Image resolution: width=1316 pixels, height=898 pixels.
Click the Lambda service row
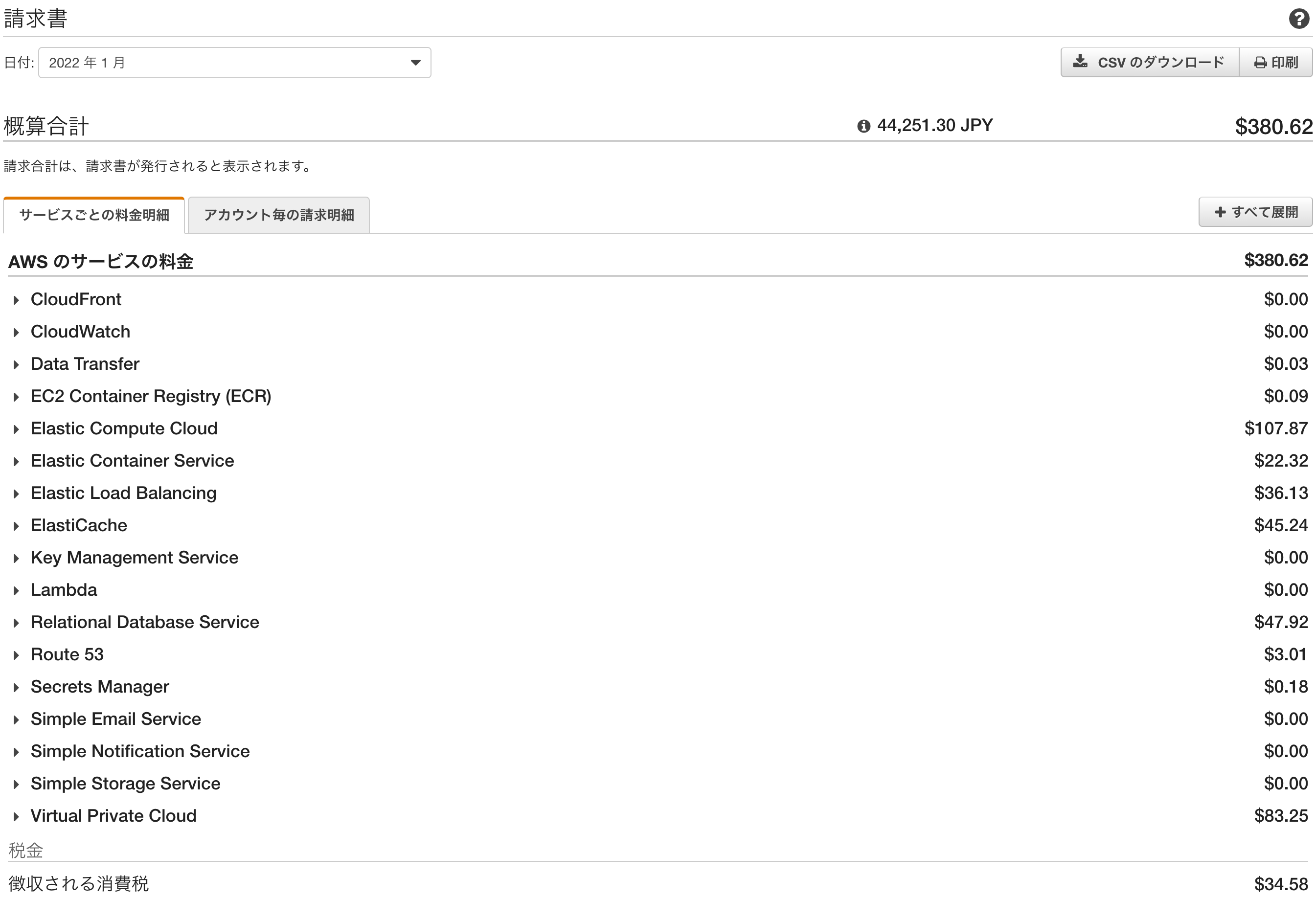[x=64, y=589]
